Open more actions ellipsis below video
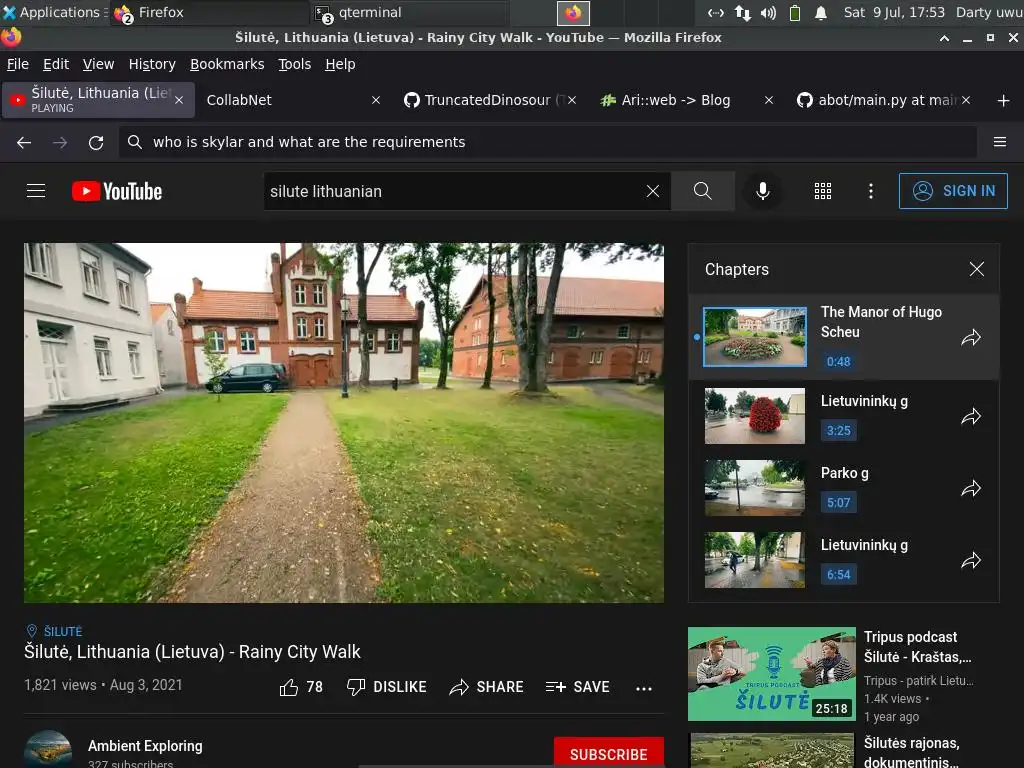This screenshot has height=768, width=1024. 644,688
